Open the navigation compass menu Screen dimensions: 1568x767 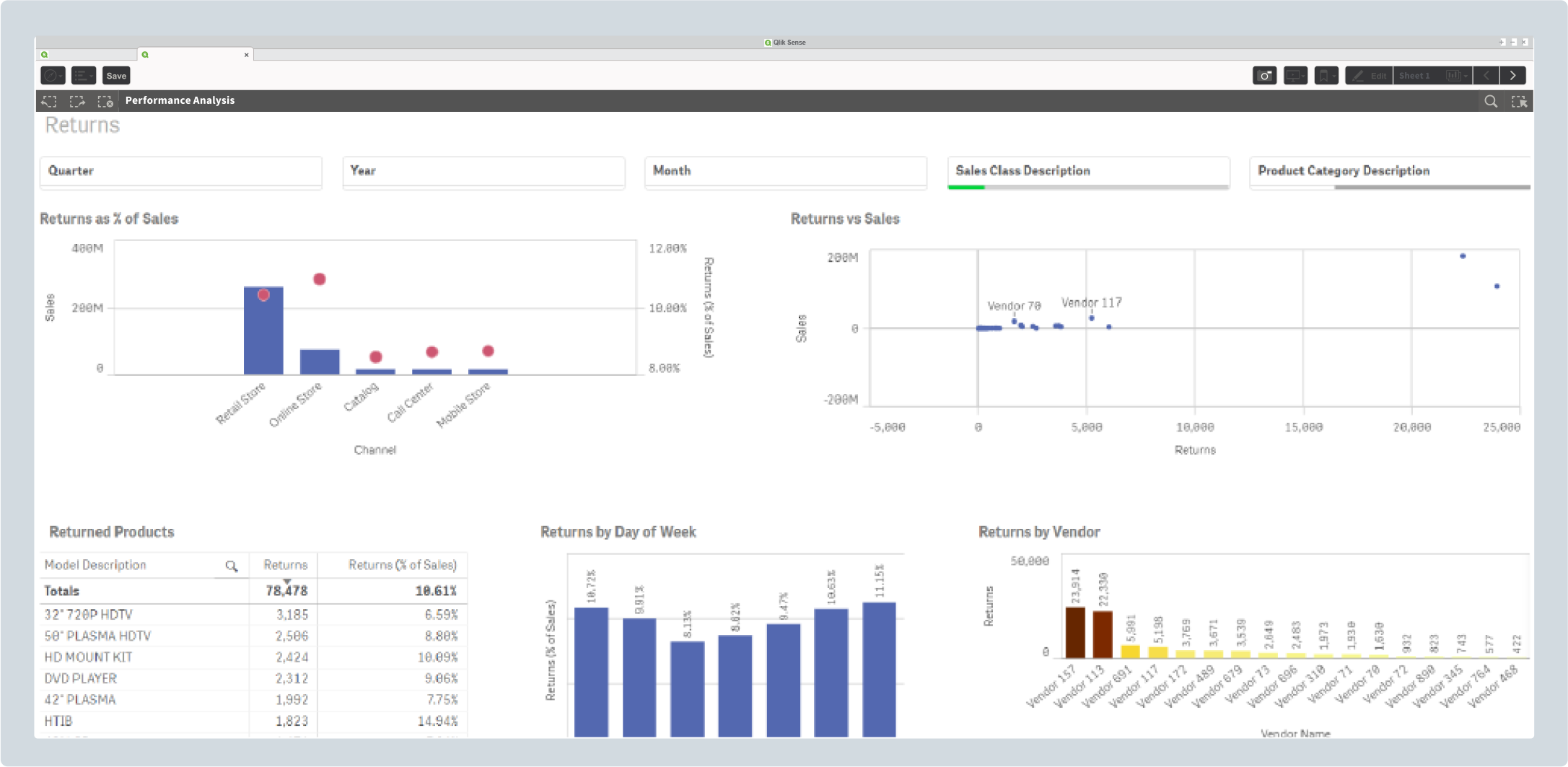click(53, 76)
